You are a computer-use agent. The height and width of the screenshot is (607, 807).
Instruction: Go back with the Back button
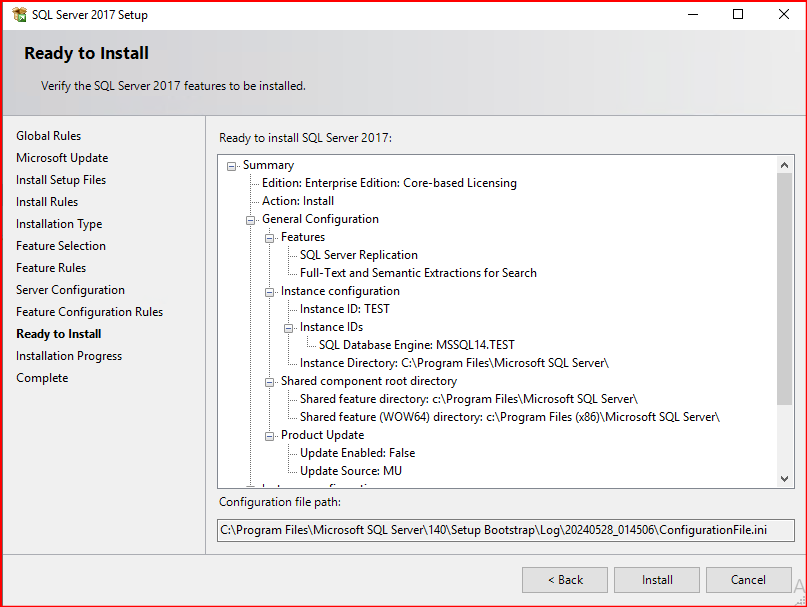(x=565, y=580)
